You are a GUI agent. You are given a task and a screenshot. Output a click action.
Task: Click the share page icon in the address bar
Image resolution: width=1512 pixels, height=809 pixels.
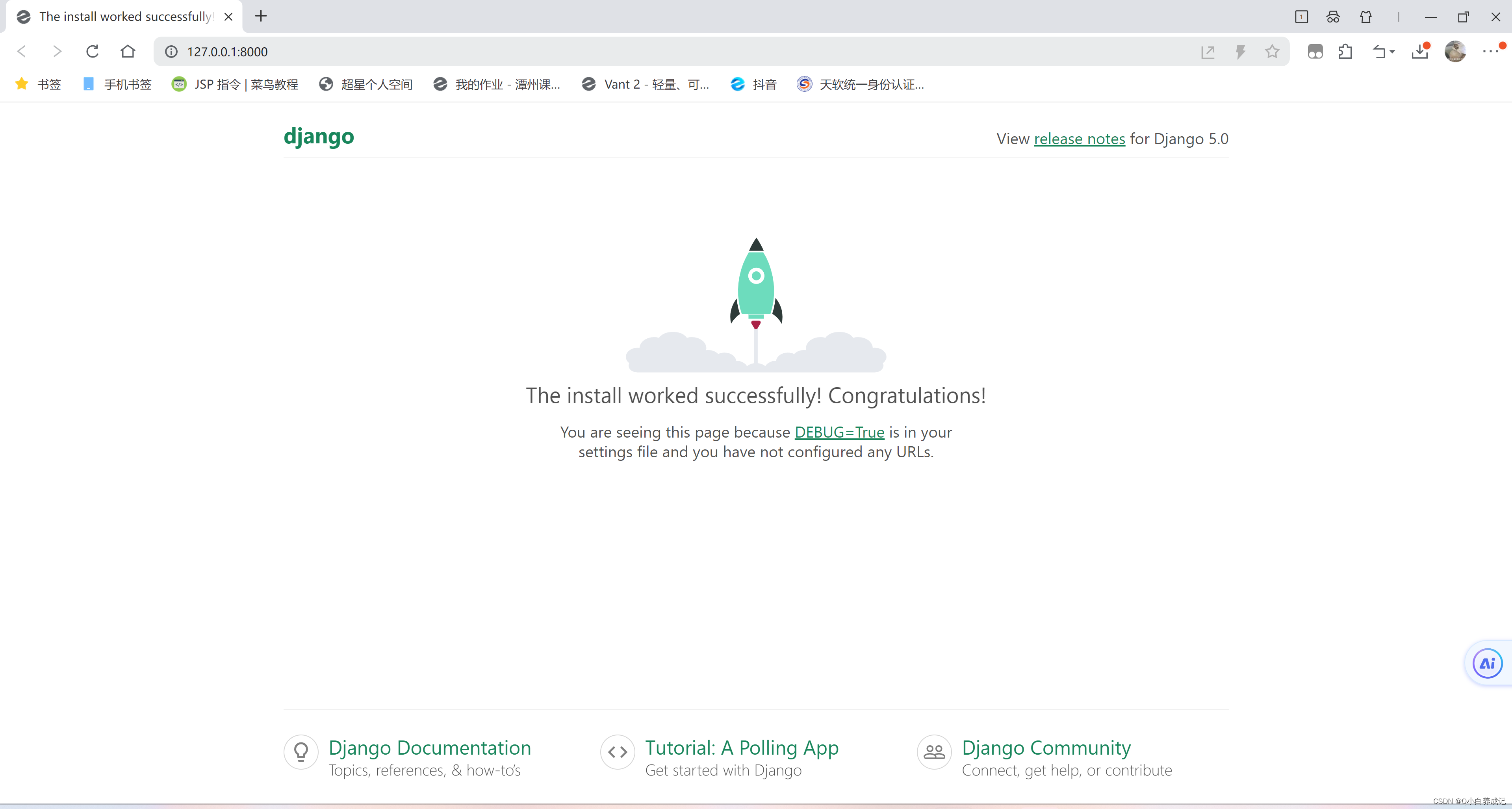(x=1208, y=52)
